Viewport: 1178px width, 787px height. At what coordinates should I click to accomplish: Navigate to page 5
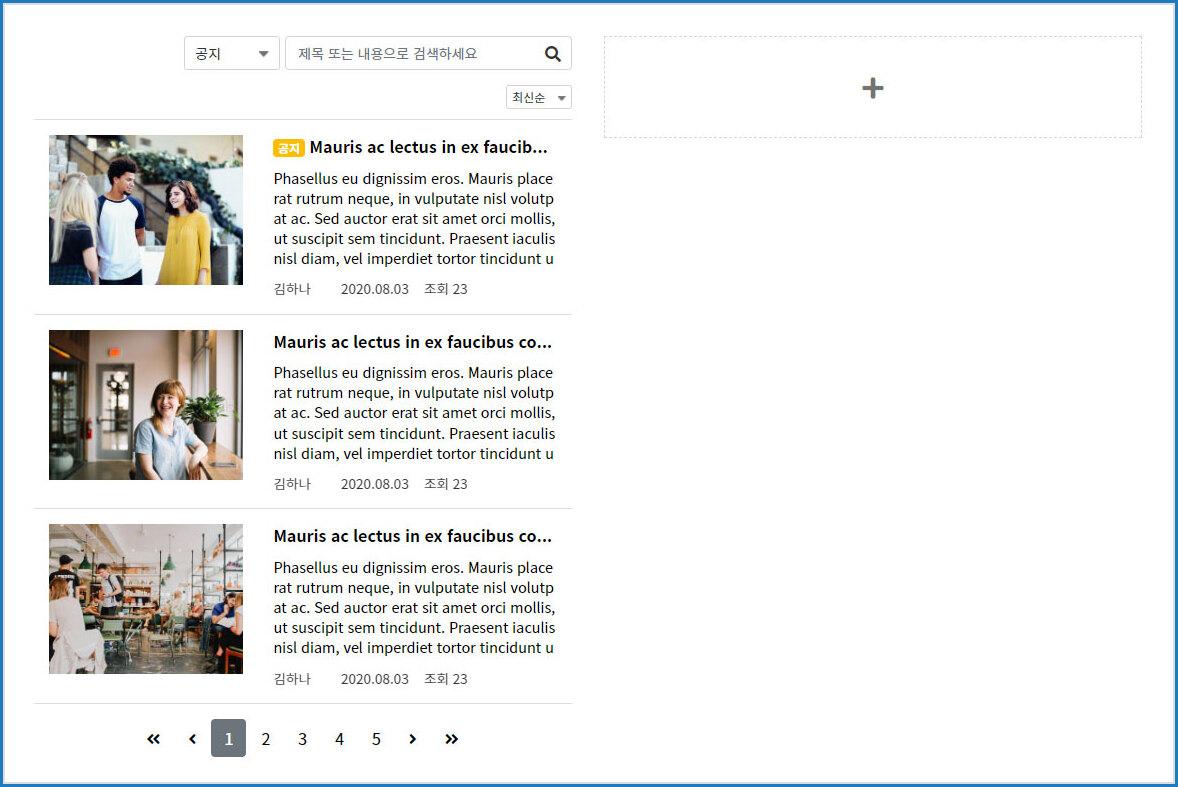pos(376,739)
